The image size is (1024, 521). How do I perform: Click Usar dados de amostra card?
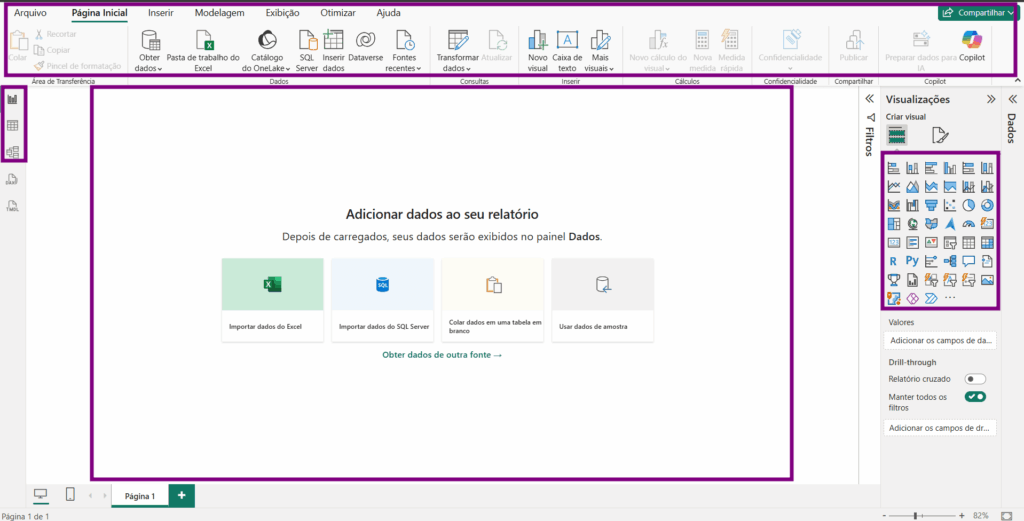pos(602,299)
